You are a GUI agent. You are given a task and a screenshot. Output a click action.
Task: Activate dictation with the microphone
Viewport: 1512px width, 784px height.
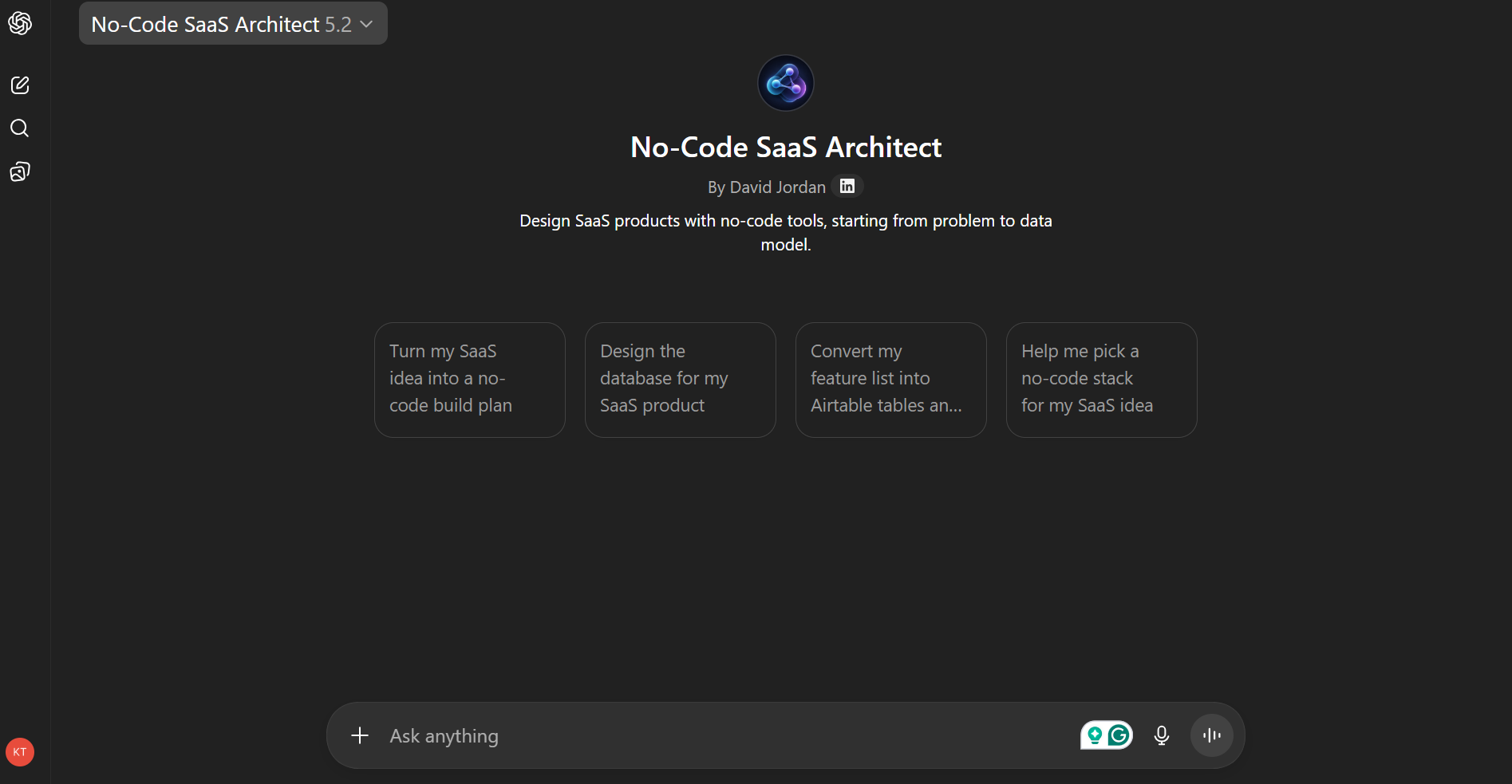pyautogui.click(x=1162, y=735)
